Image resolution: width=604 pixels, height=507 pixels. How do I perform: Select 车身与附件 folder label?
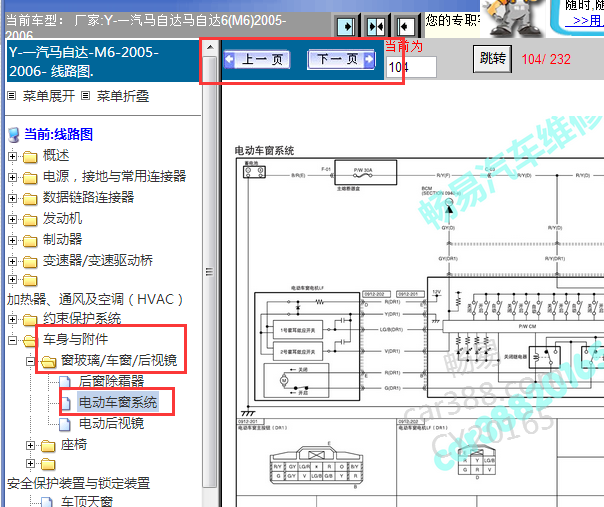point(76,339)
